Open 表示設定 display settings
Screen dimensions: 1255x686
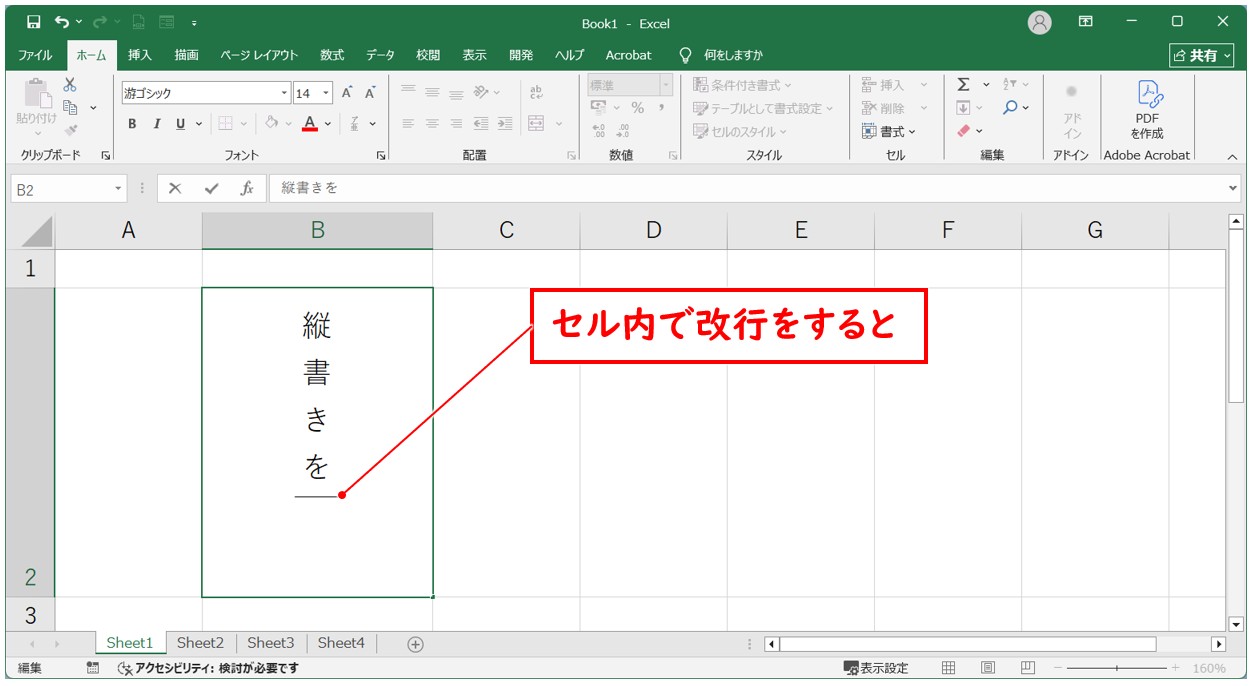(876, 668)
